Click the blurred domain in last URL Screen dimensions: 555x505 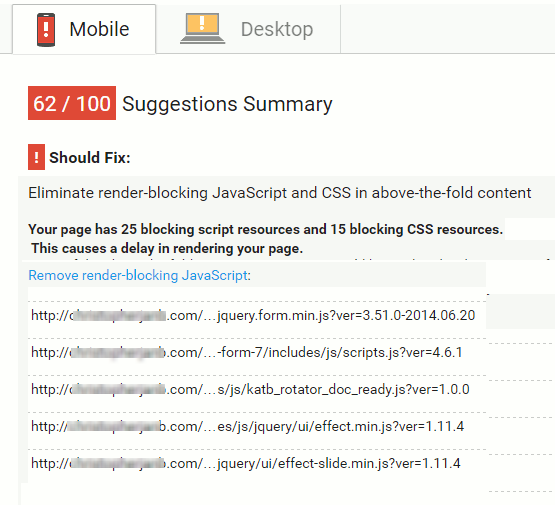point(118,464)
